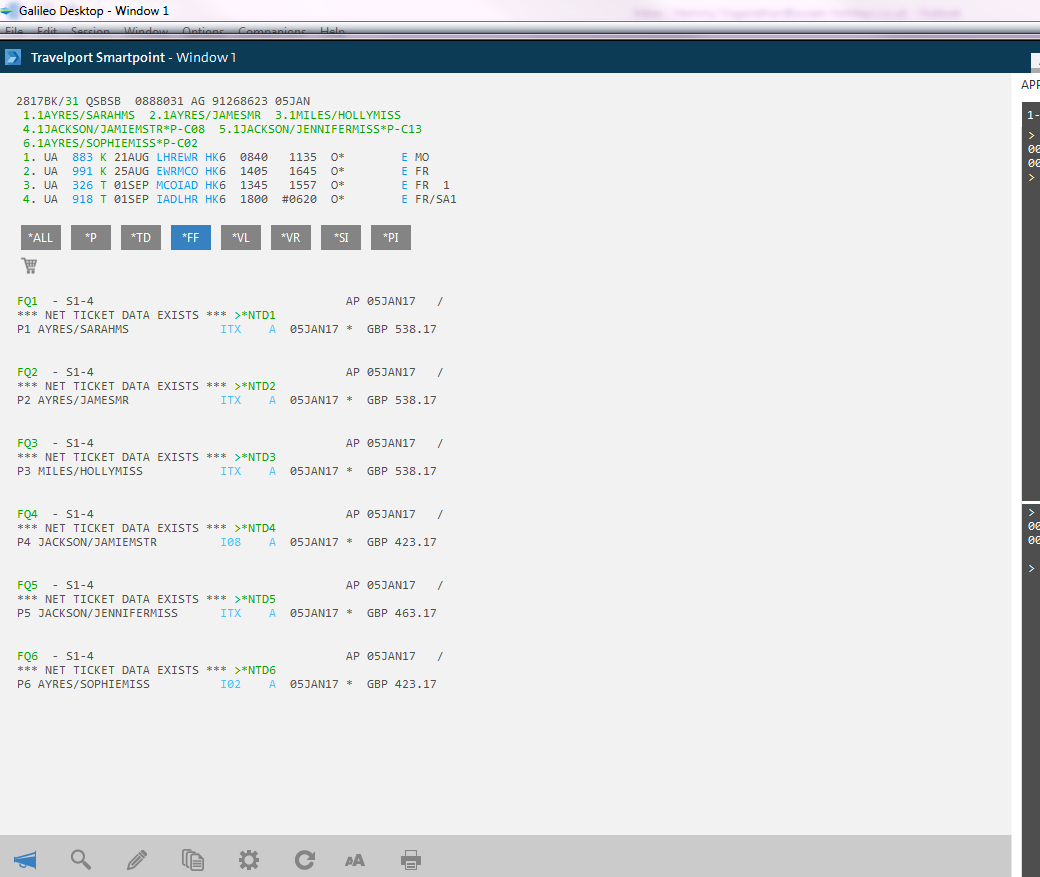The height and width of the screenshot is (877, 1040).
Task: Click flight number 883 link
Action: click(82, 157)
